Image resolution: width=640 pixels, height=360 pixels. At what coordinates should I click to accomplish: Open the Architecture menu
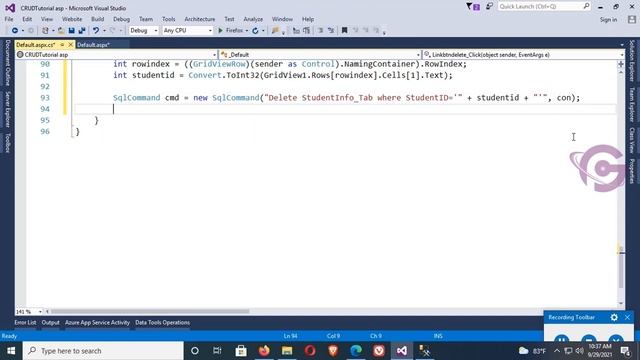[200, 19]
